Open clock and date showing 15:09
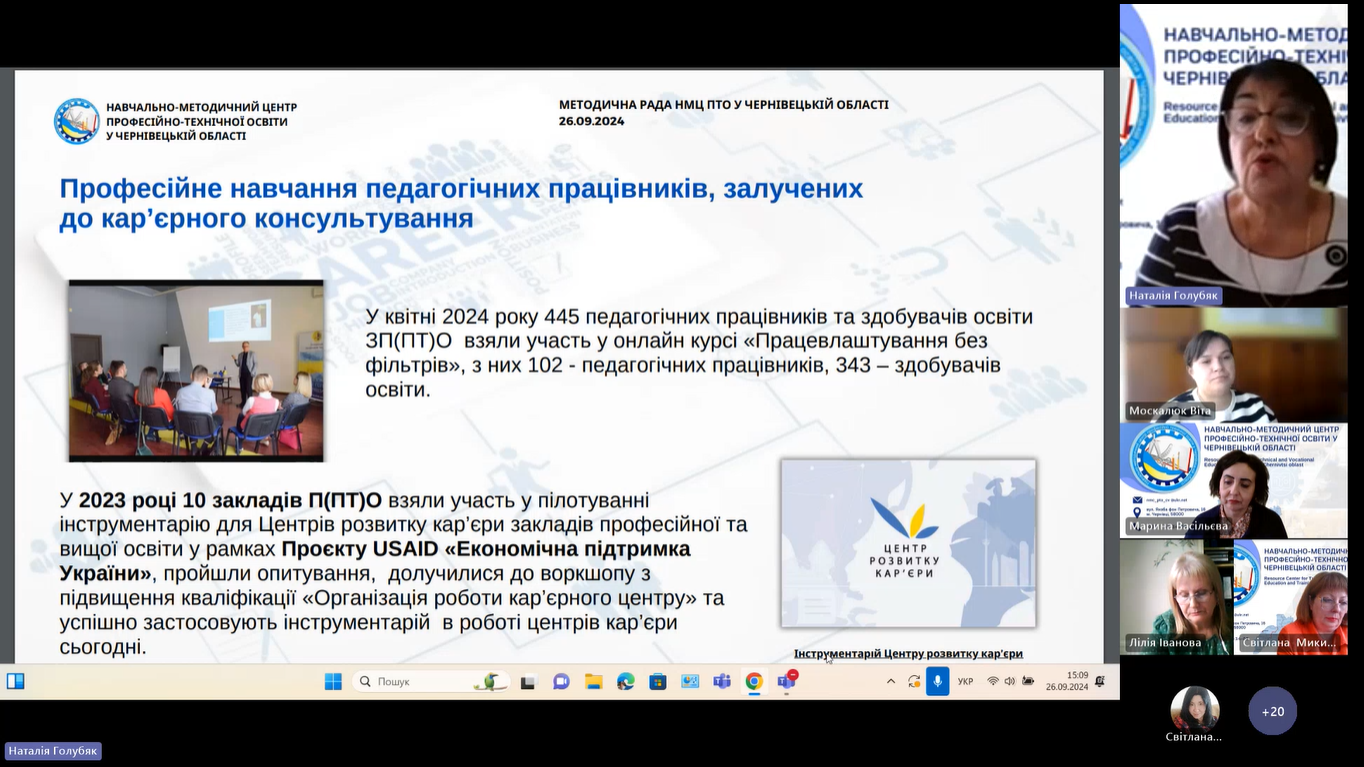The height and width of the screenshot is (767, 1364). pos(1066,682)
